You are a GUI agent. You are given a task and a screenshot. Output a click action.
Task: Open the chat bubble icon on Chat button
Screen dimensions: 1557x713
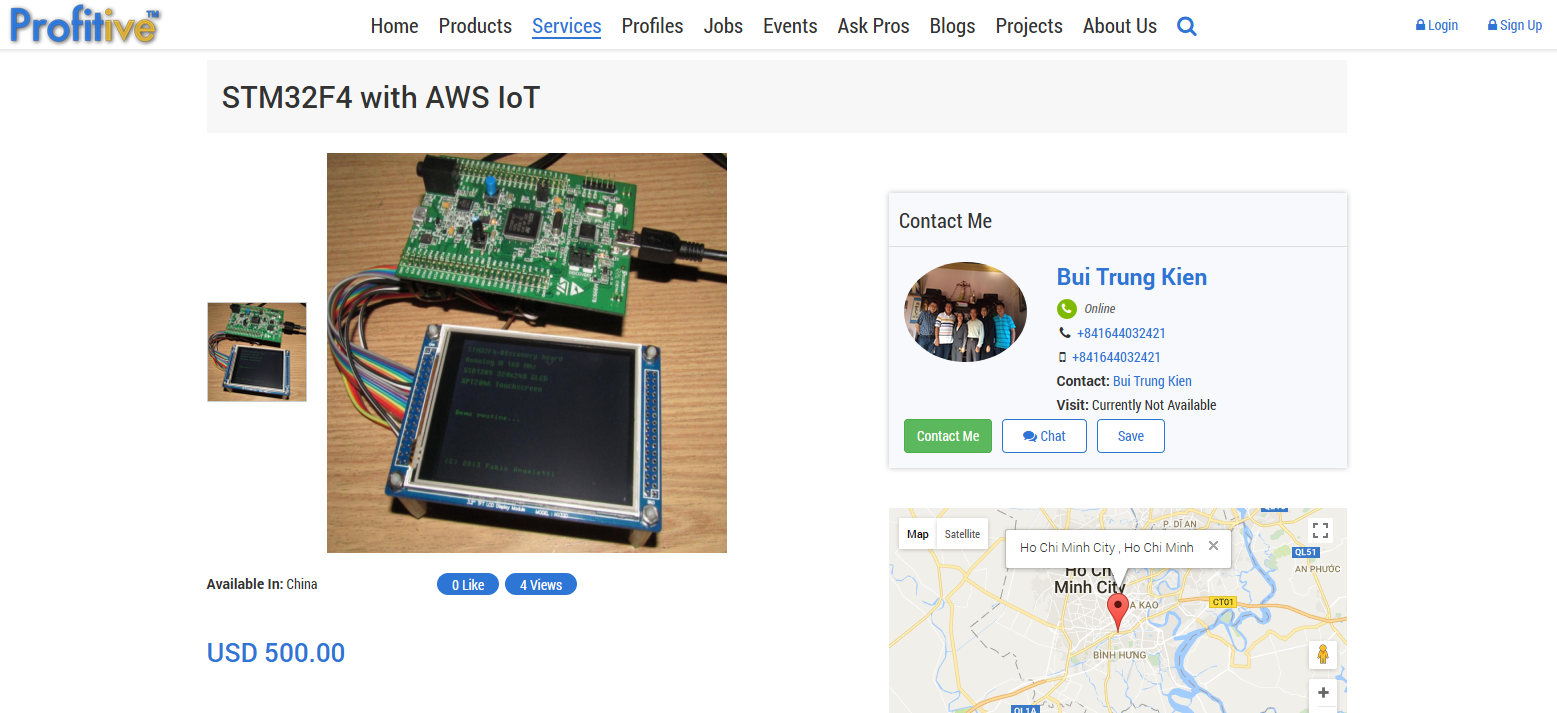tap(1031, 435)
